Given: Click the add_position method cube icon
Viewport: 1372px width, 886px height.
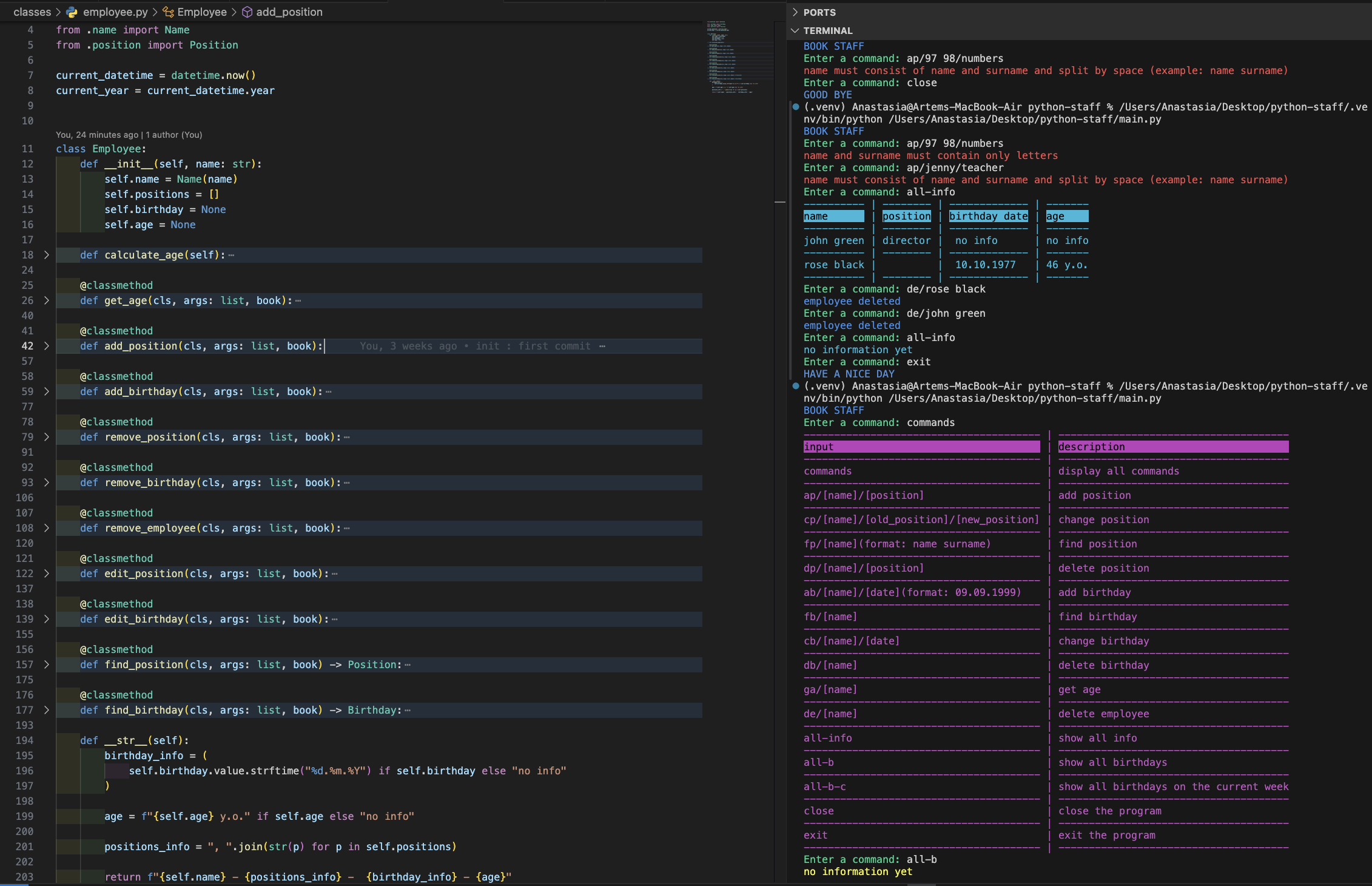Looking at the screenshot, I should pyautogui.click(x=247, y=12).
